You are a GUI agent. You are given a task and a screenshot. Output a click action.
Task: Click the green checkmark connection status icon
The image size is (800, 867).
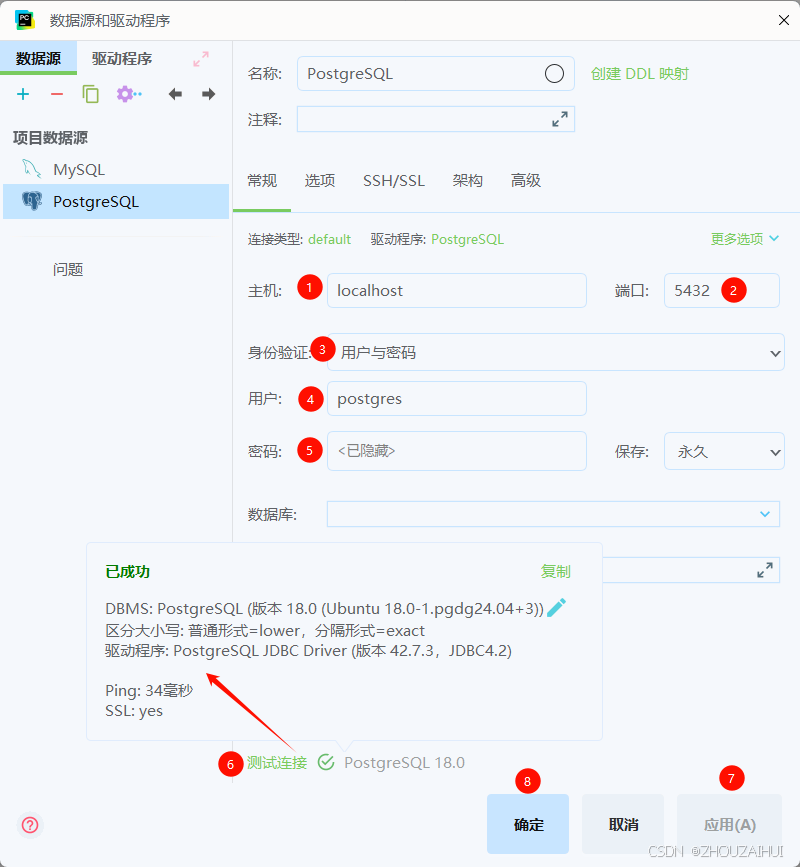coord(326,762)
